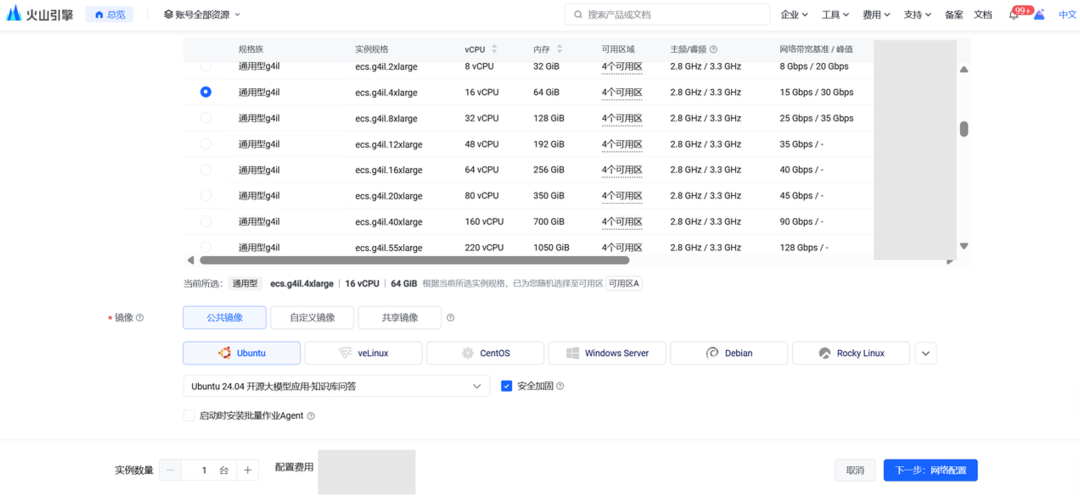Viewport: 1080px width, 496px height.
Task: Sort the table by 内存 column
Action: click(559, 49)
